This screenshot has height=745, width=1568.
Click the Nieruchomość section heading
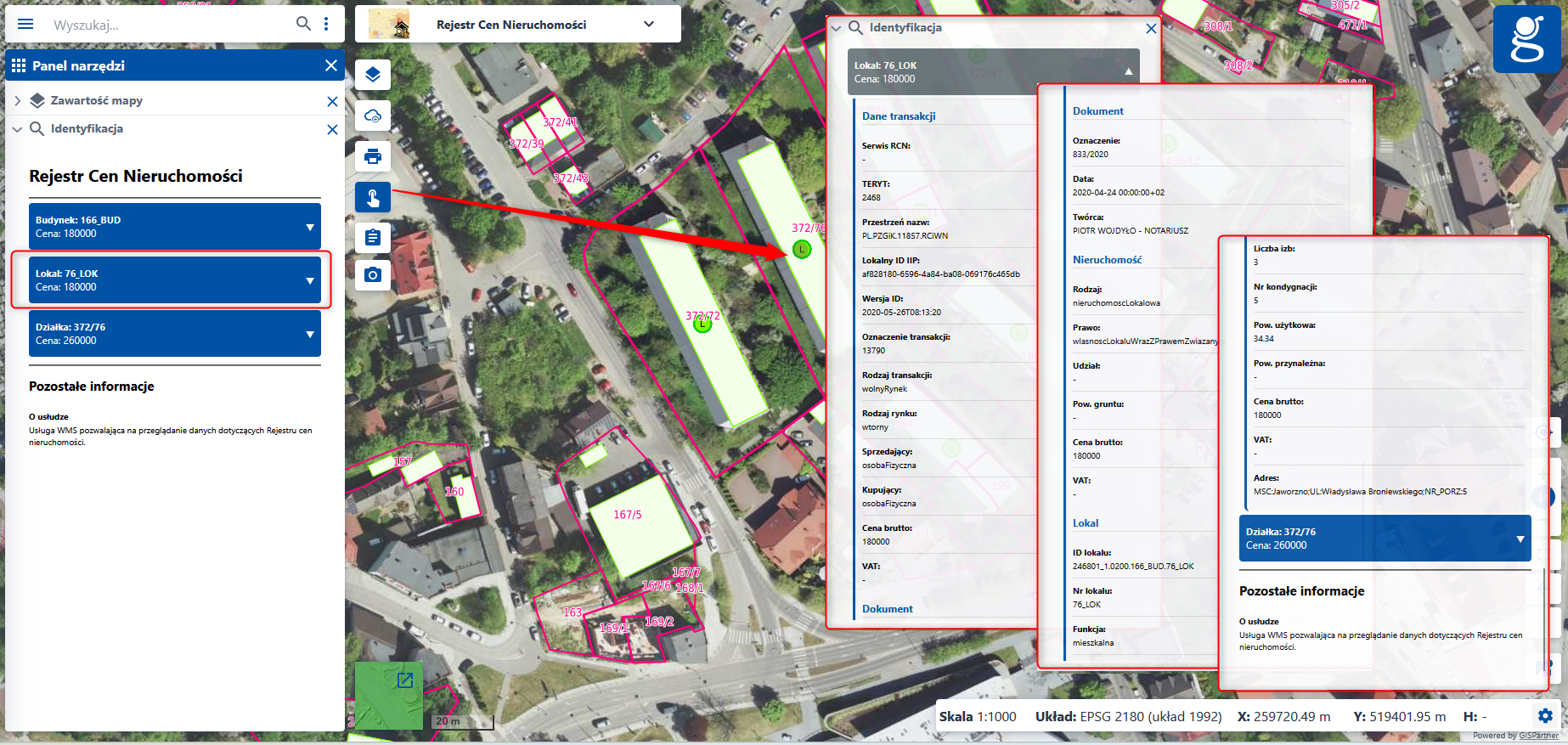click(1107, 260)
